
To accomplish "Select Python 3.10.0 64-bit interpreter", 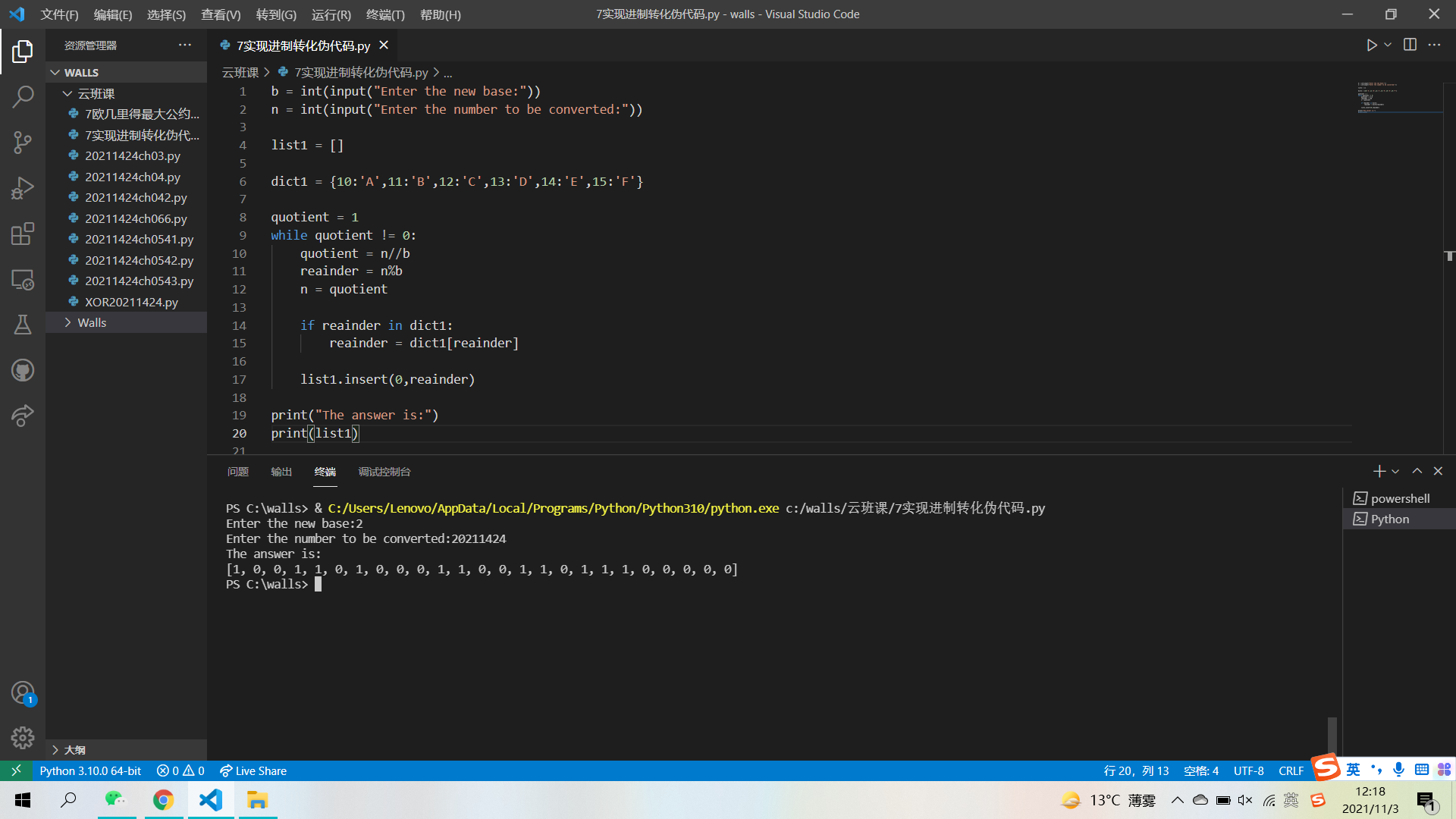I will coord(90,770).
